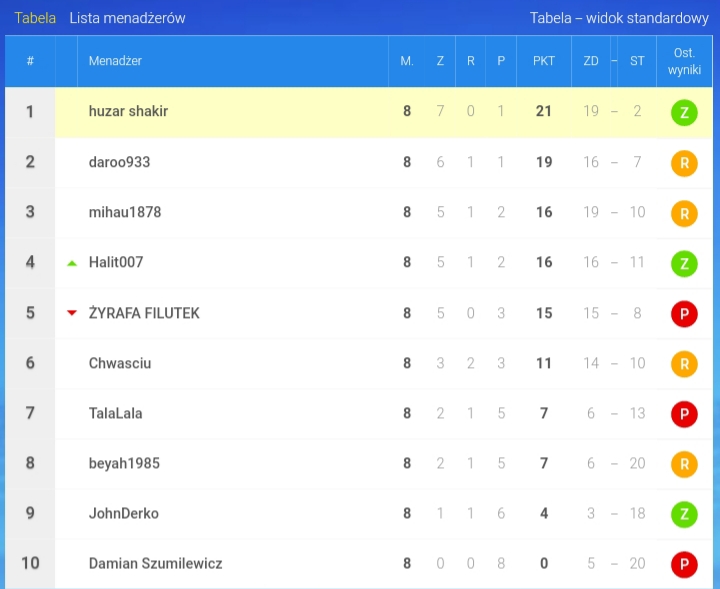Click orange R result icon for daroo933
The width and height of the screenshot is (720, 589).
pos(684,163)
